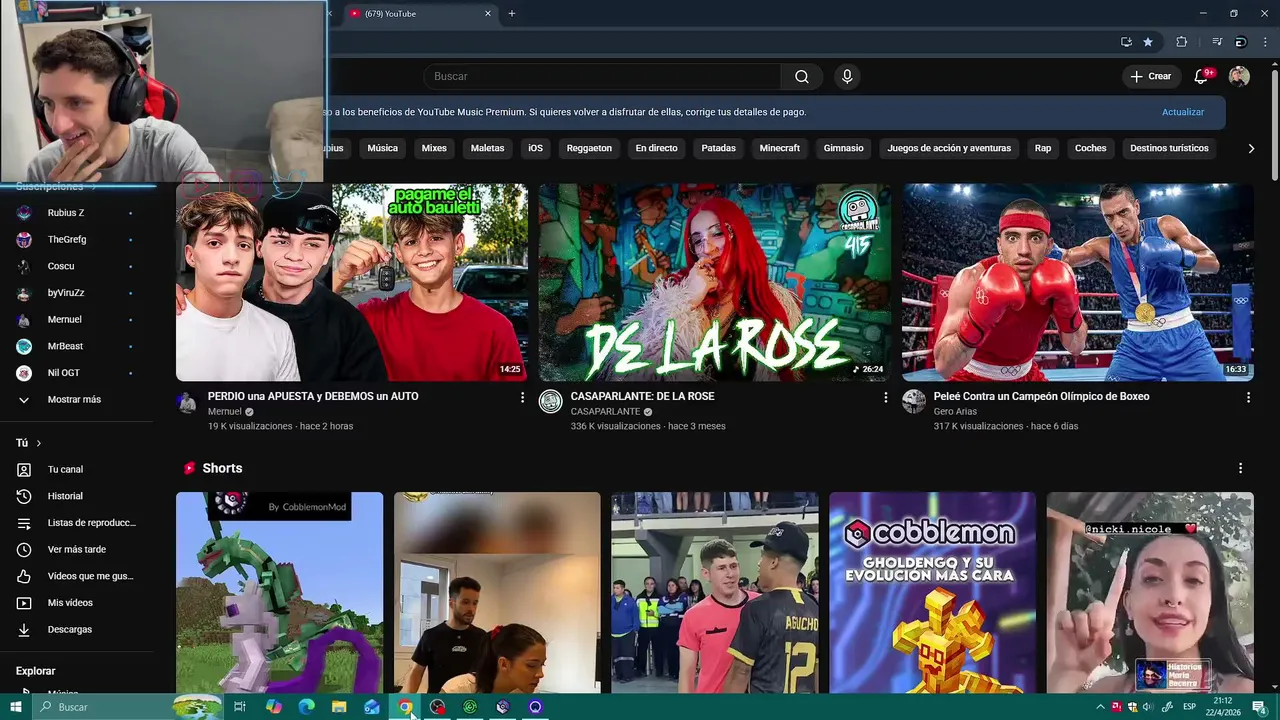Click the page vertical scrollbar
The image size is (1280, 720).
[x=1274, y=125]
